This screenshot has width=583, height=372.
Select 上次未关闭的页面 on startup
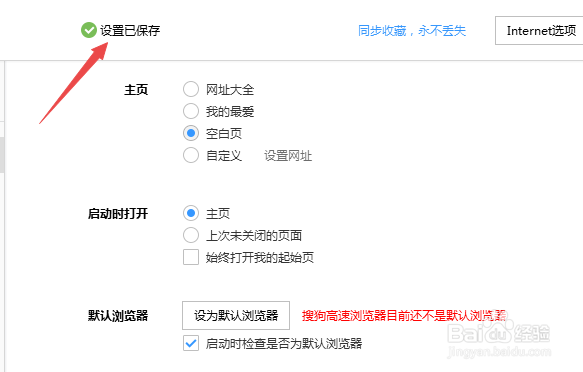[191, 235]
